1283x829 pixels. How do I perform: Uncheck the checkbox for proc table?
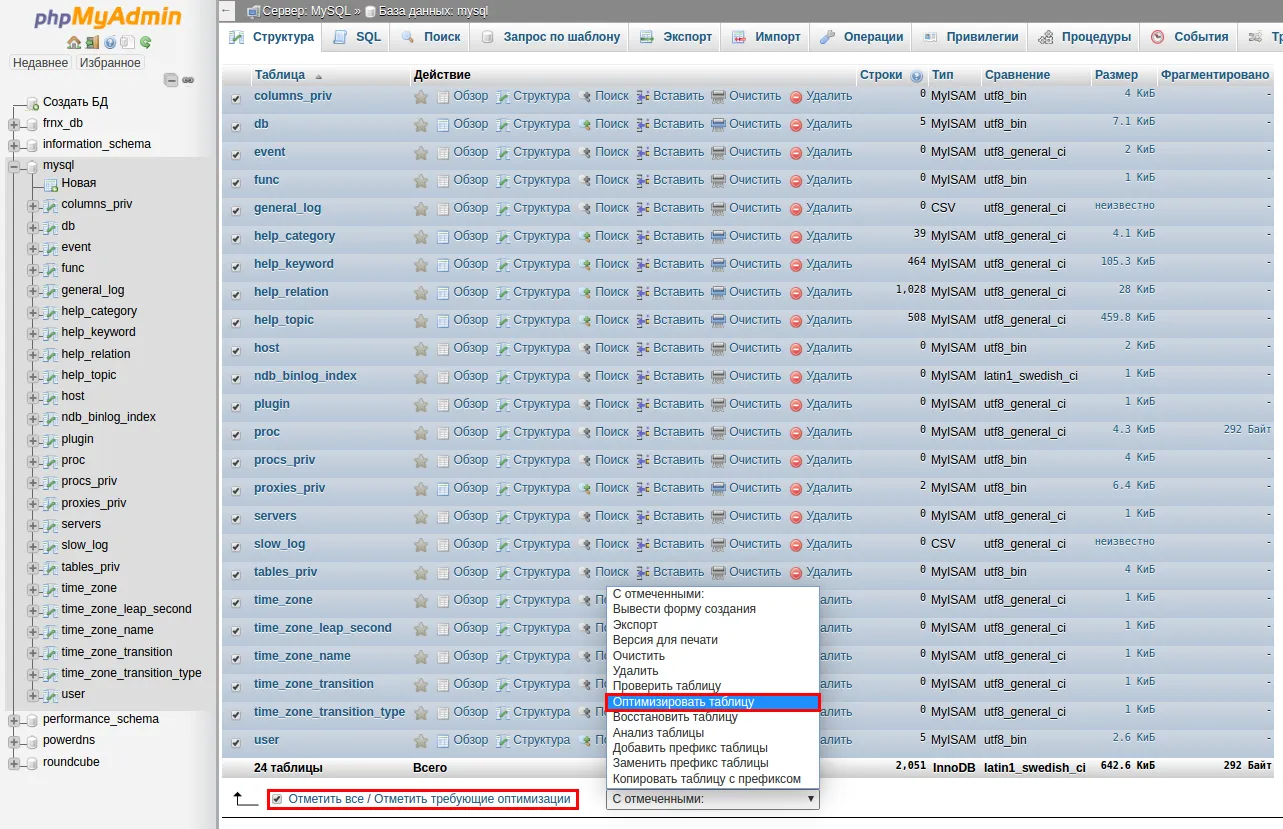tap(236, 434)
